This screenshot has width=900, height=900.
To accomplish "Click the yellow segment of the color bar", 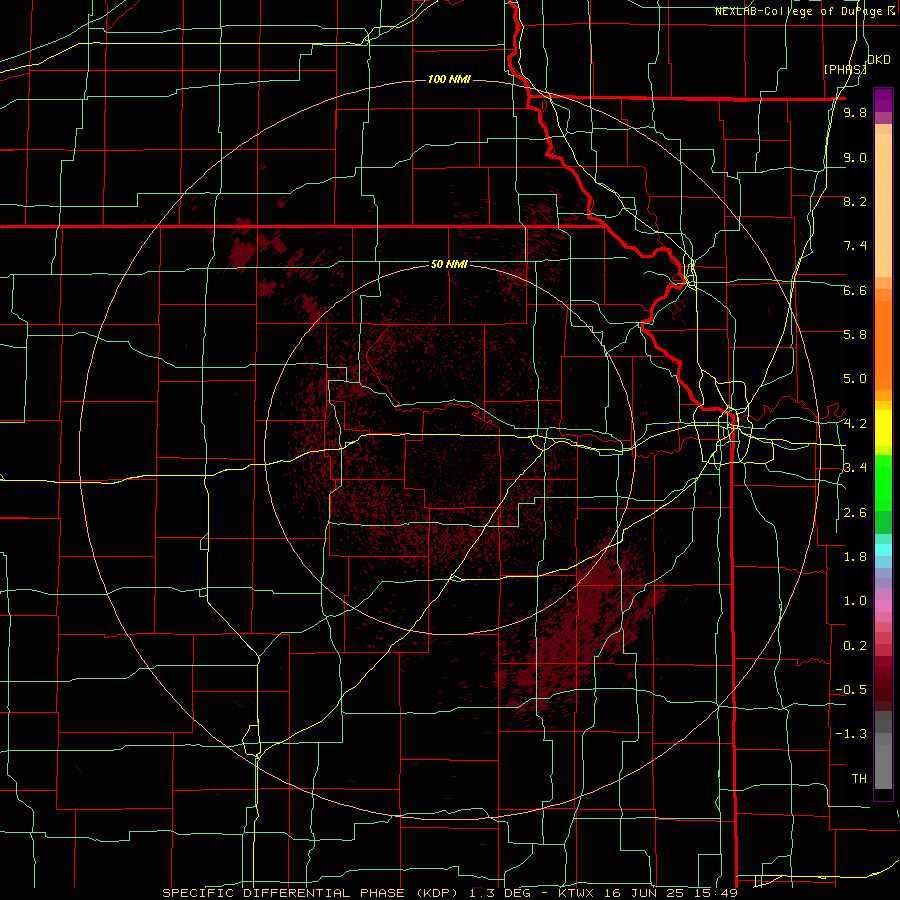I will coord(883,428).
